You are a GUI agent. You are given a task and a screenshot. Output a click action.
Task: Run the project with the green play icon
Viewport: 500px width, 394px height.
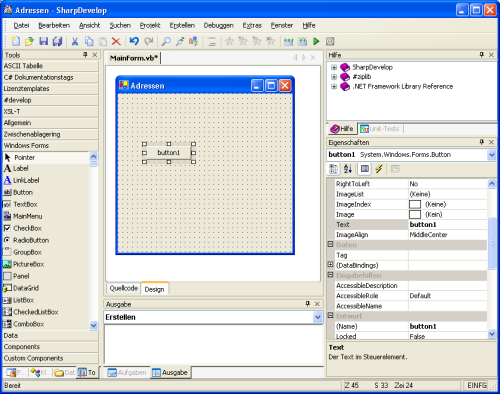316,41
